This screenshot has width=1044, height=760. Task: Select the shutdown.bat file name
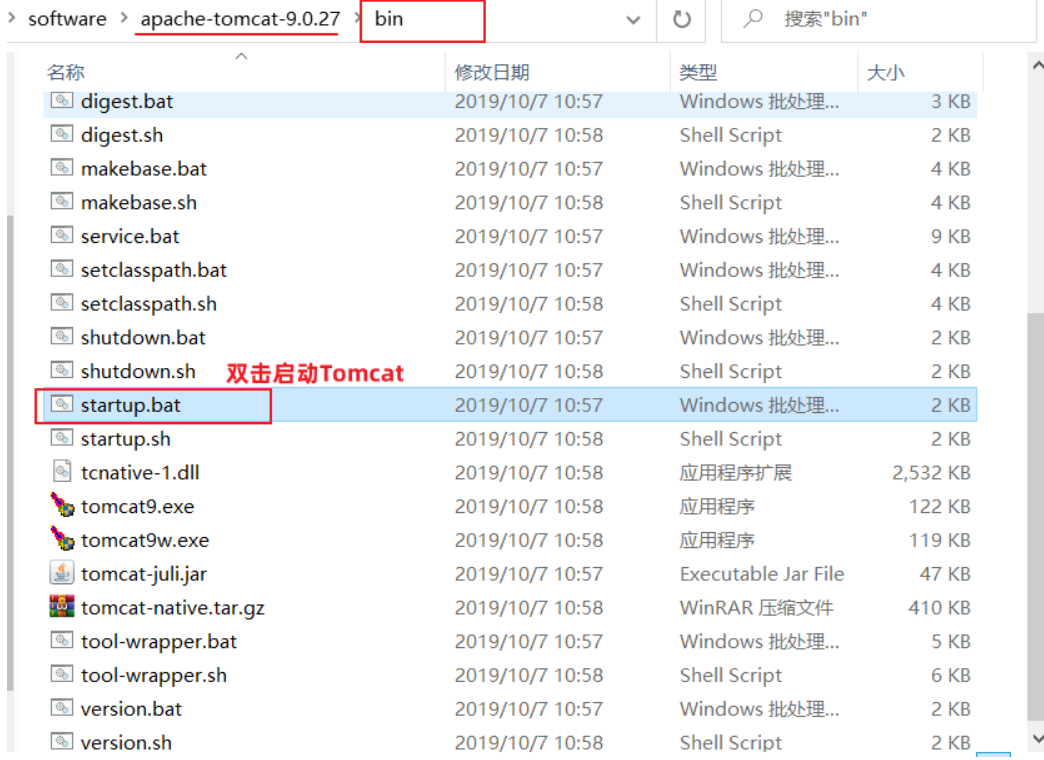pyautogui.click(x=143, y=337)
